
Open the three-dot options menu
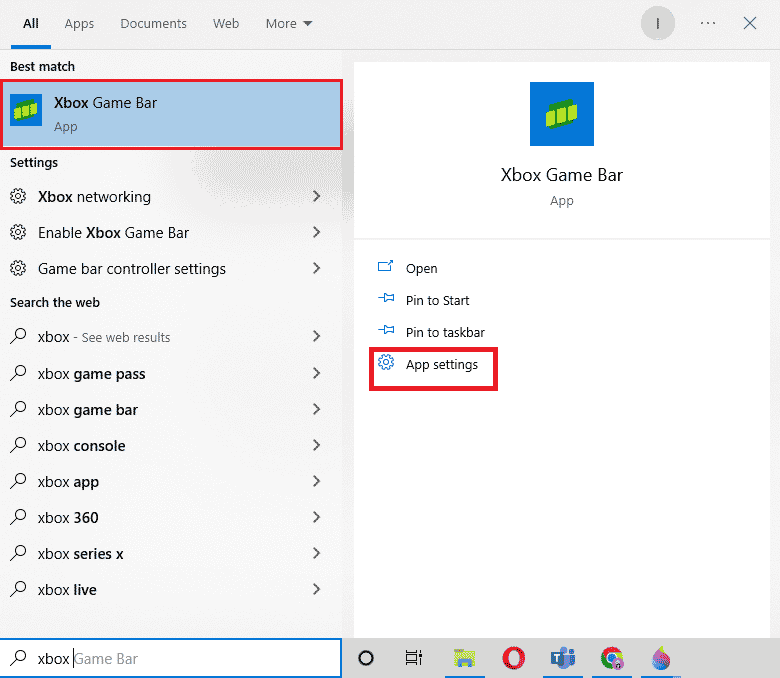[x=708, y=23]
